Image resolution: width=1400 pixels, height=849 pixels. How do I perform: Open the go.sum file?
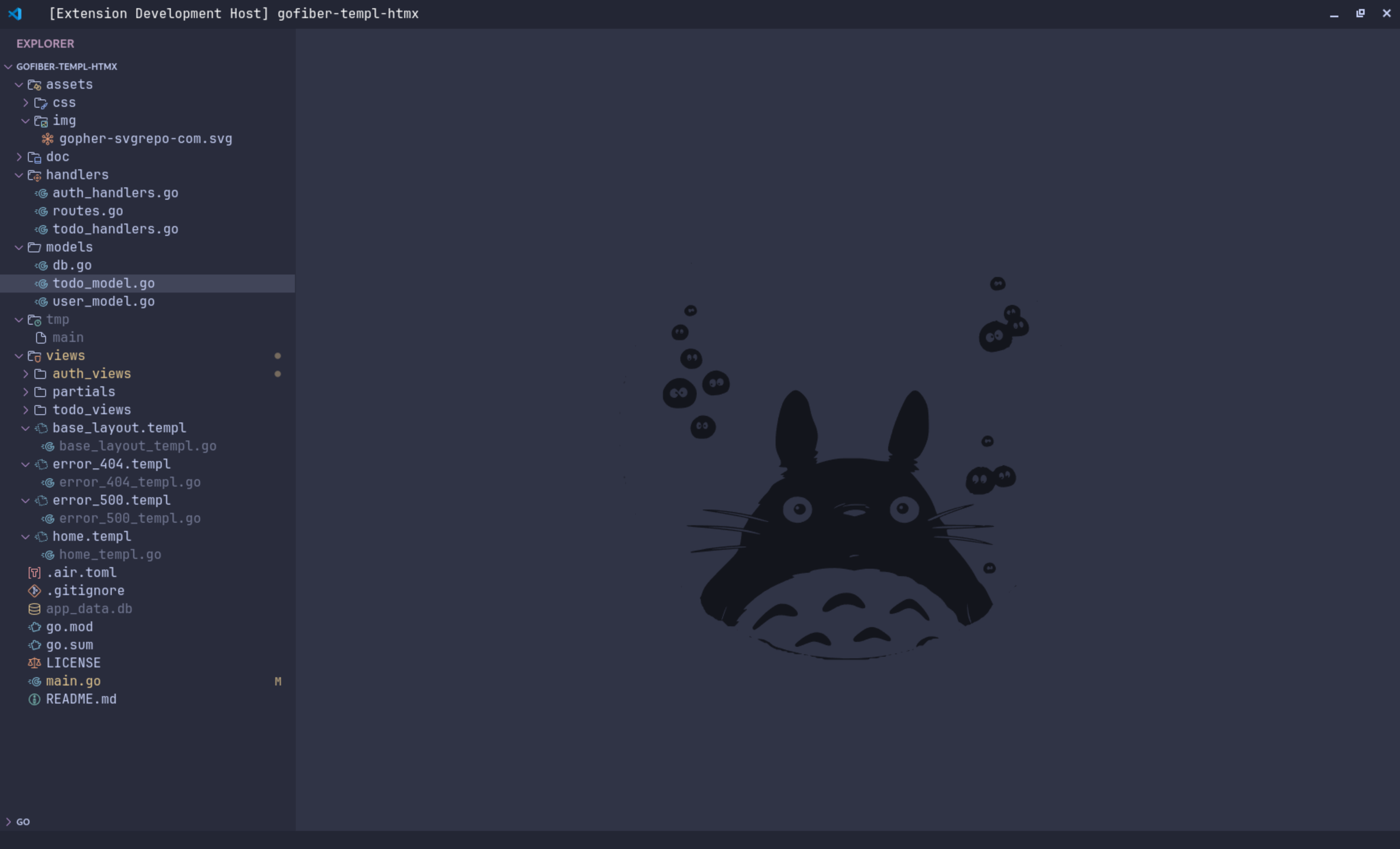147,645
